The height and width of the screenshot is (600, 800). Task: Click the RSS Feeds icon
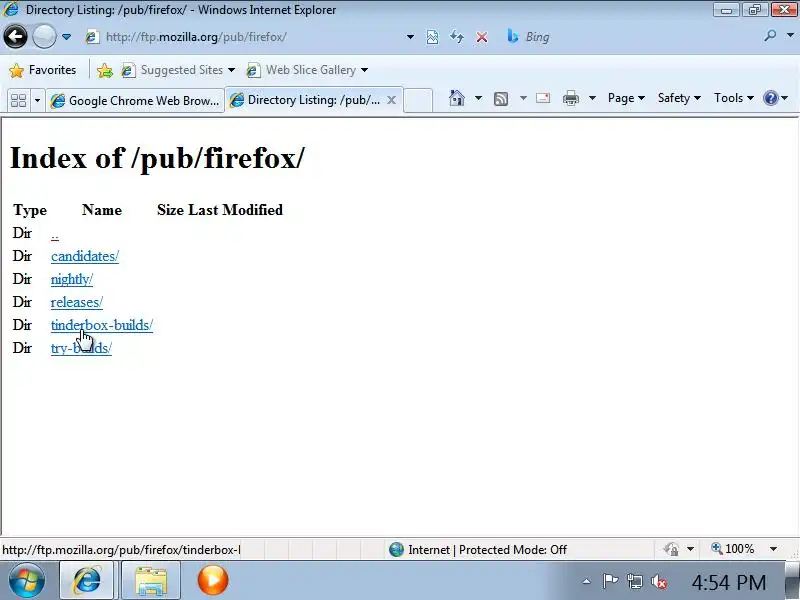501,98
